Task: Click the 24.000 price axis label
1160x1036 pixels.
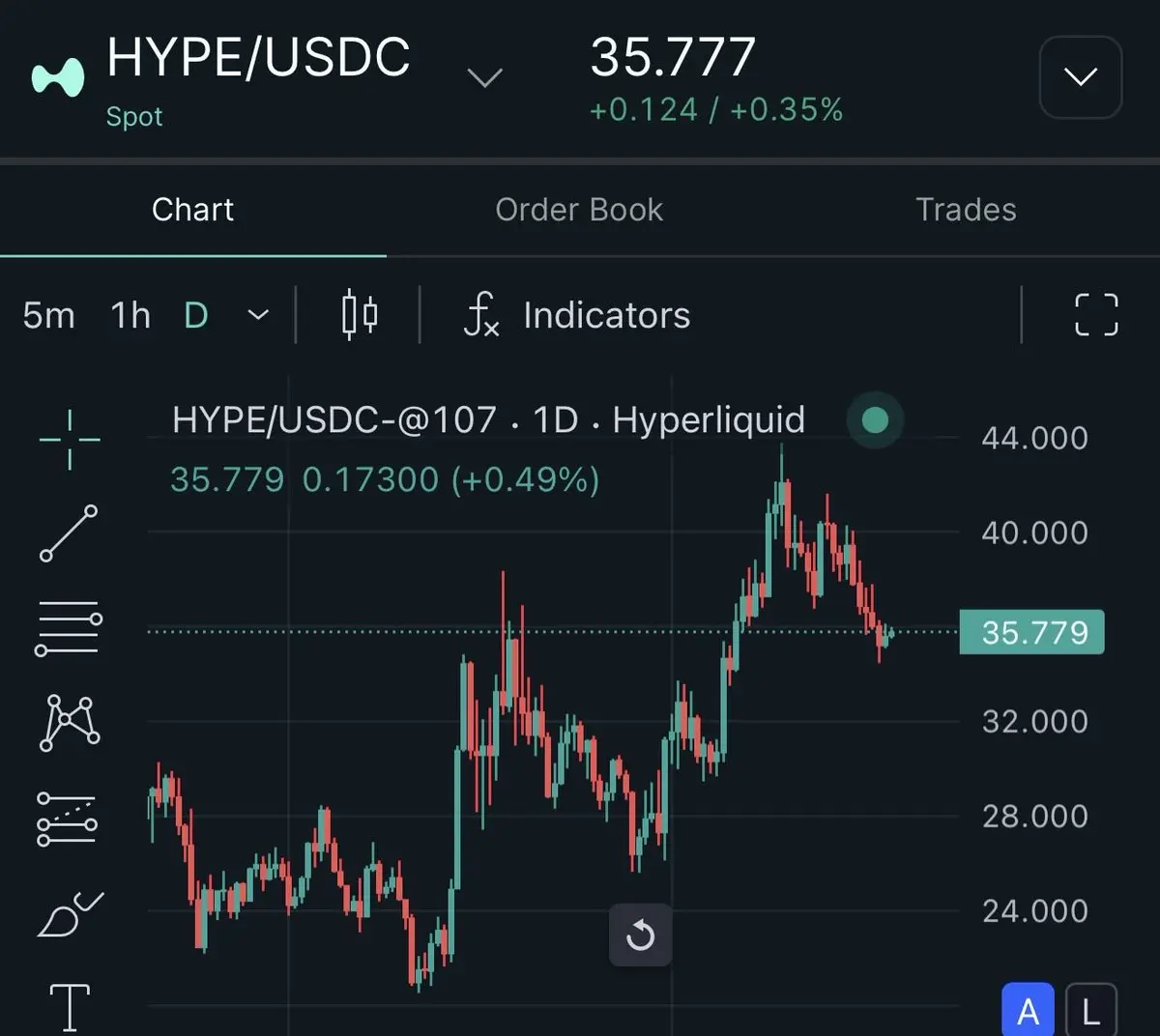Action: coord(1035,910)
